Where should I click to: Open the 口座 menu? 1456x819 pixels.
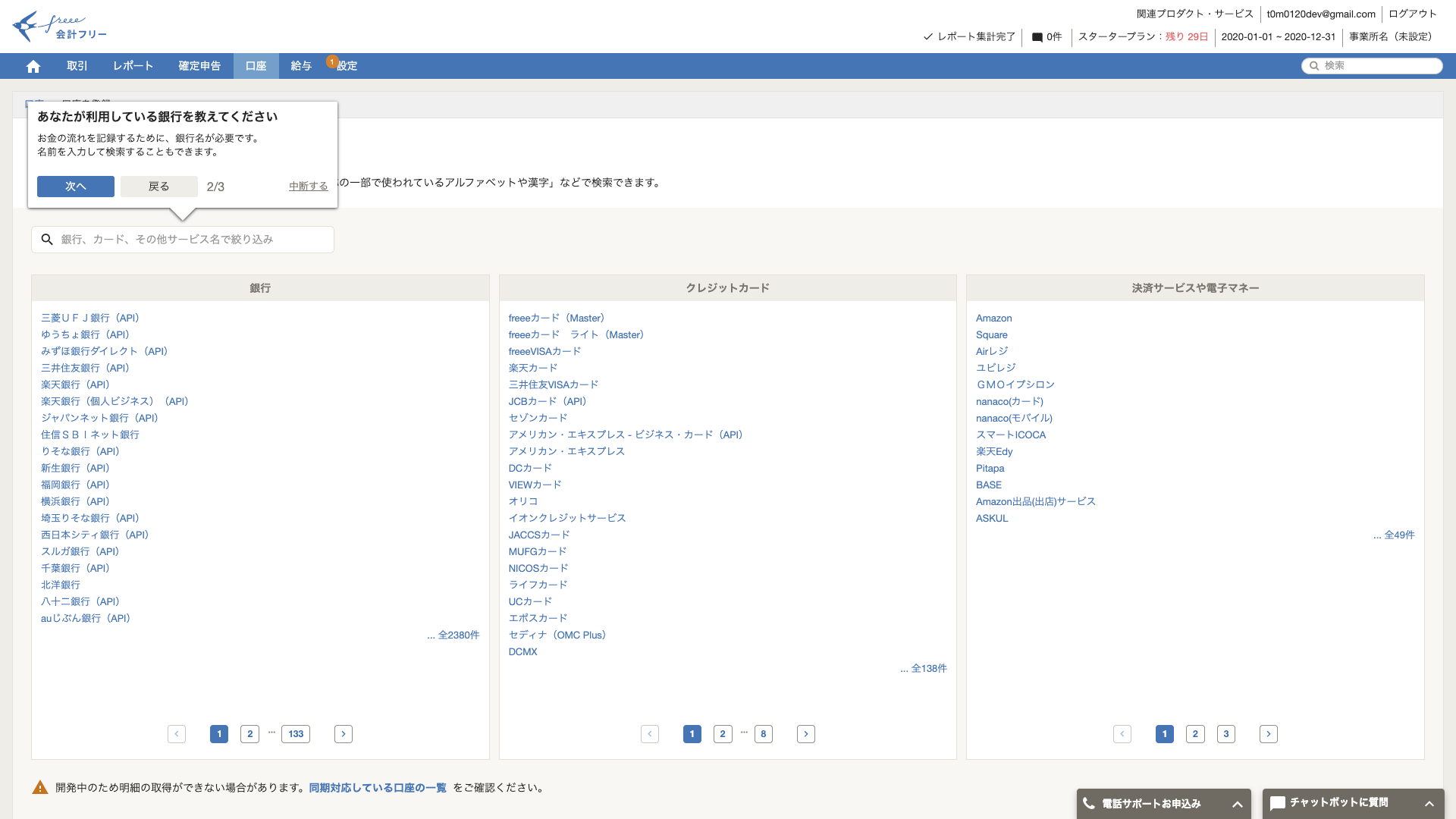coord(256,66)
